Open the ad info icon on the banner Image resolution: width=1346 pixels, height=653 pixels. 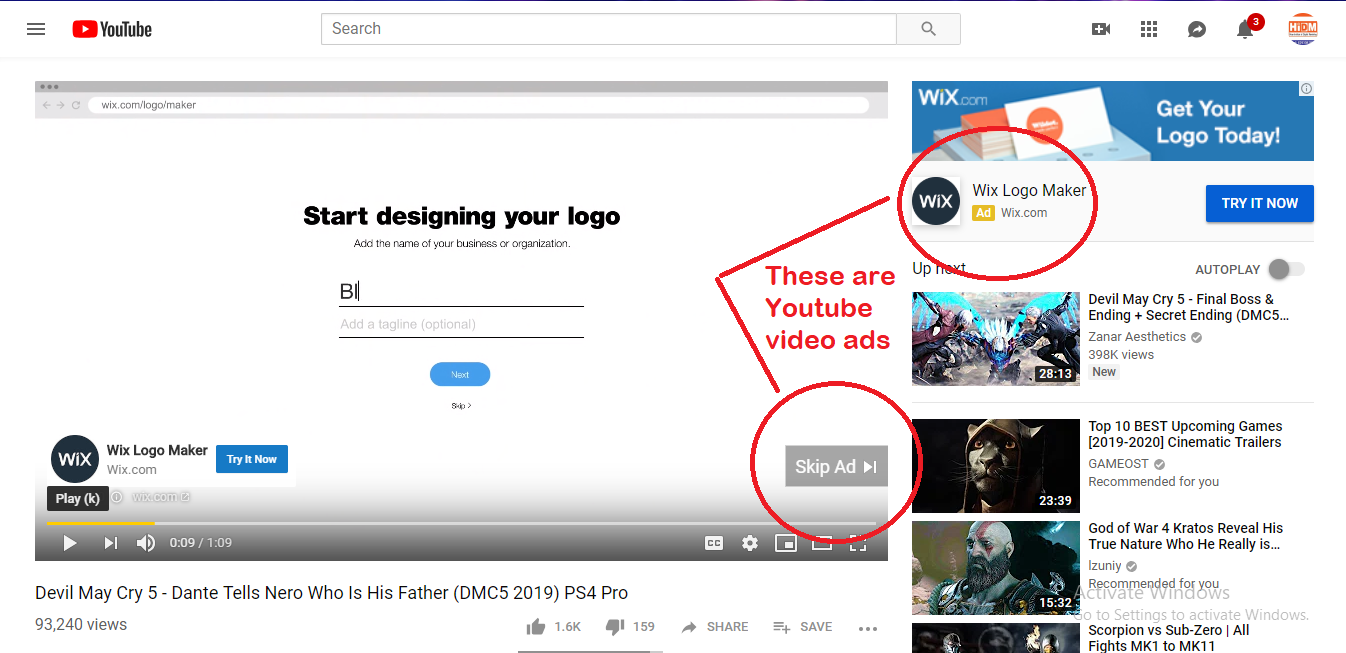point(1306,89)
